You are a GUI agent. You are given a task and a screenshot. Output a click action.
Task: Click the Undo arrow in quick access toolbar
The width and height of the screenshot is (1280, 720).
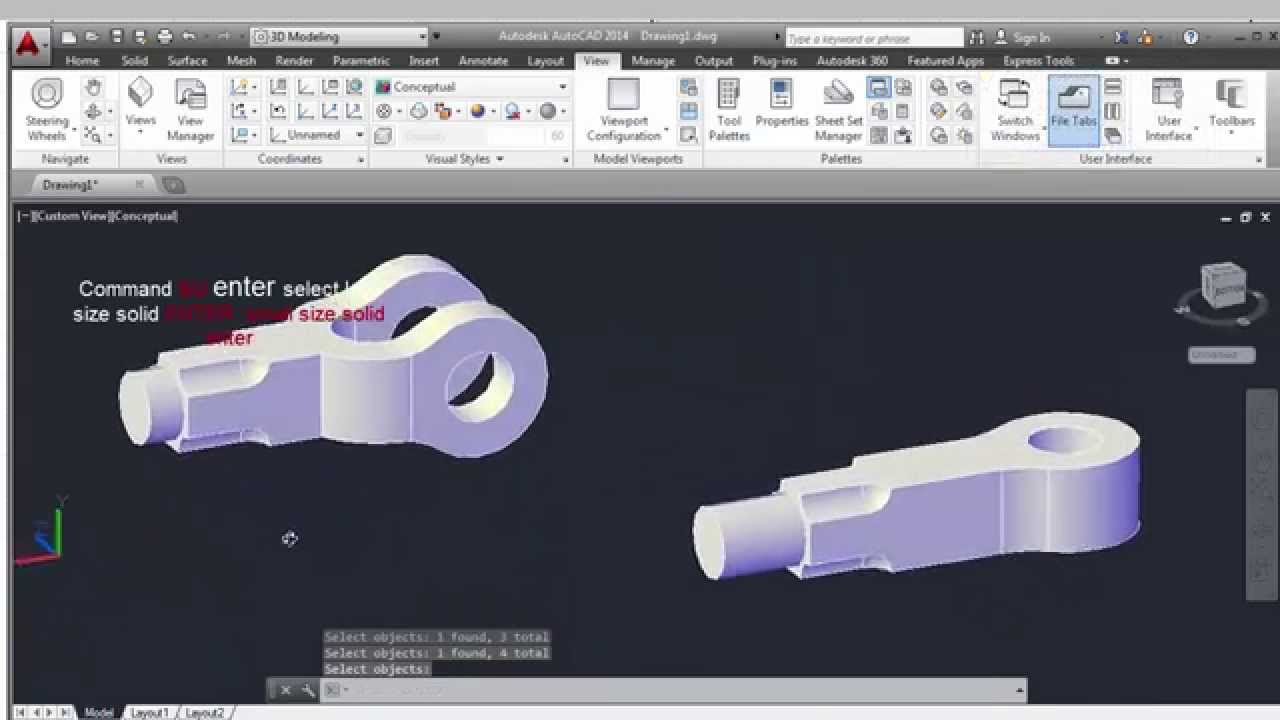click(188, 37)
